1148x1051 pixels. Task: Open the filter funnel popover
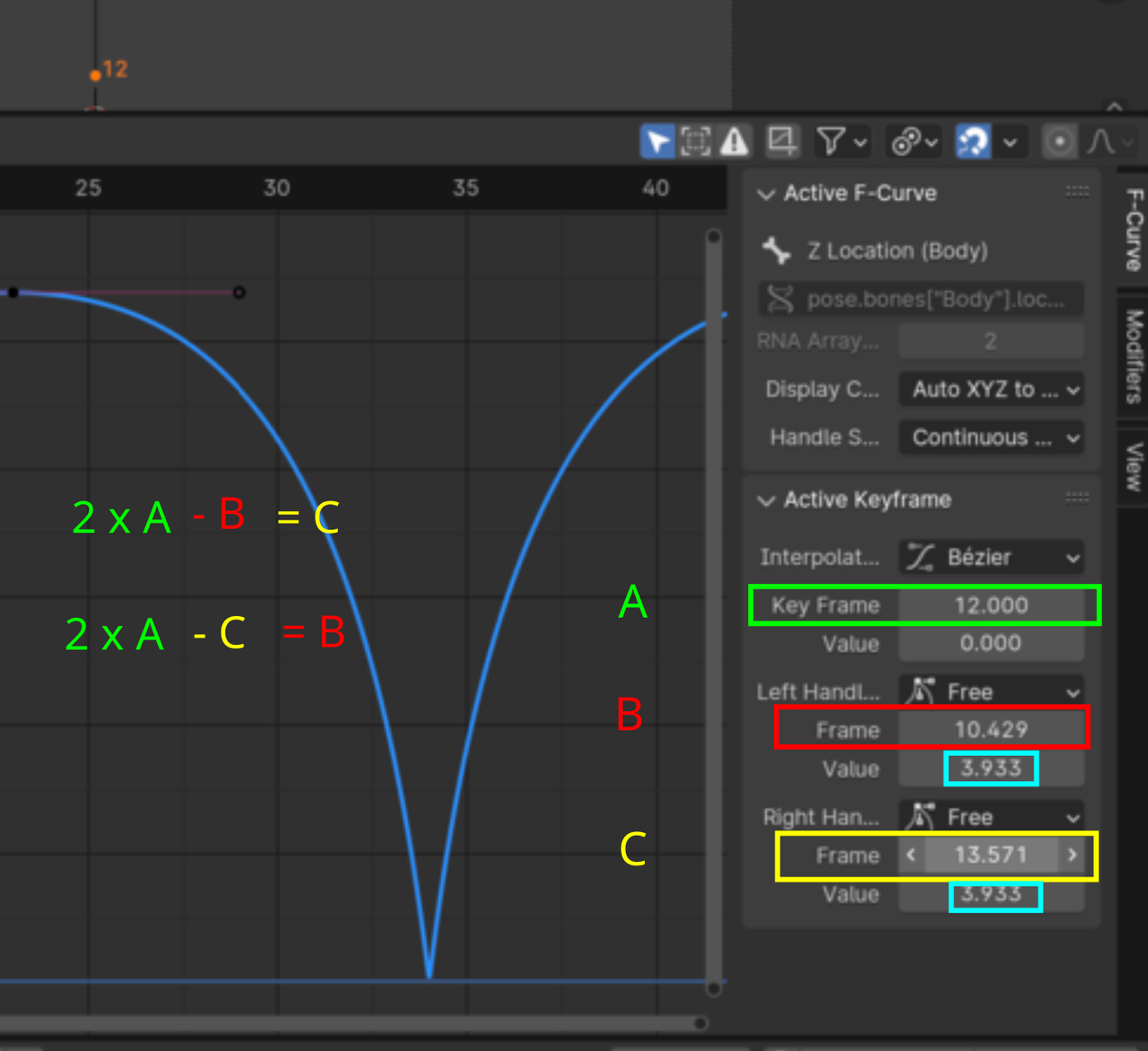click(840, 142)
